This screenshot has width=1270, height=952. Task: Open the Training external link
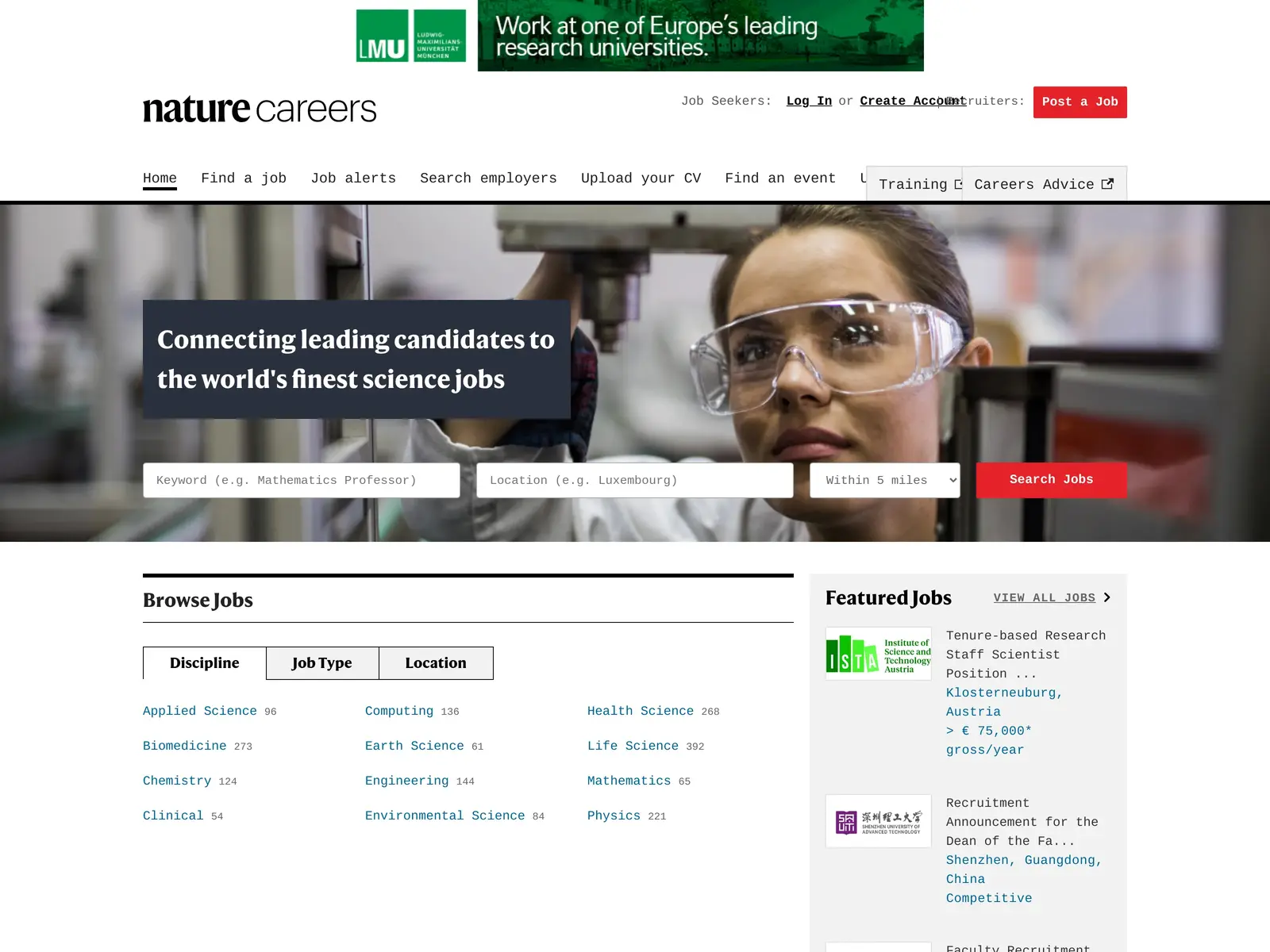pyautogui.click(x=915, y=184)
